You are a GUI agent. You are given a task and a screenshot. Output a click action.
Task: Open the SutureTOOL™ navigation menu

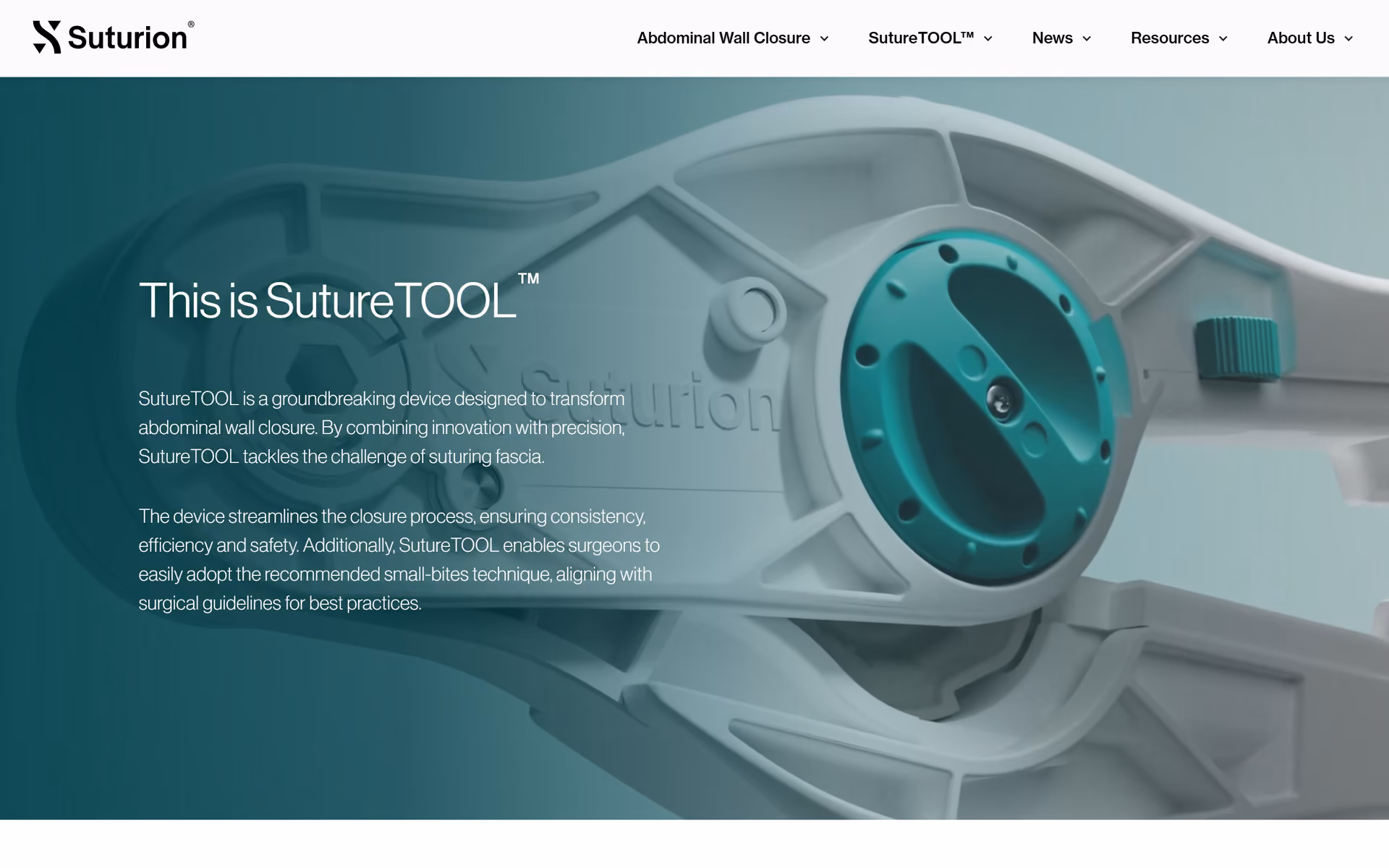tap(921, 38)
